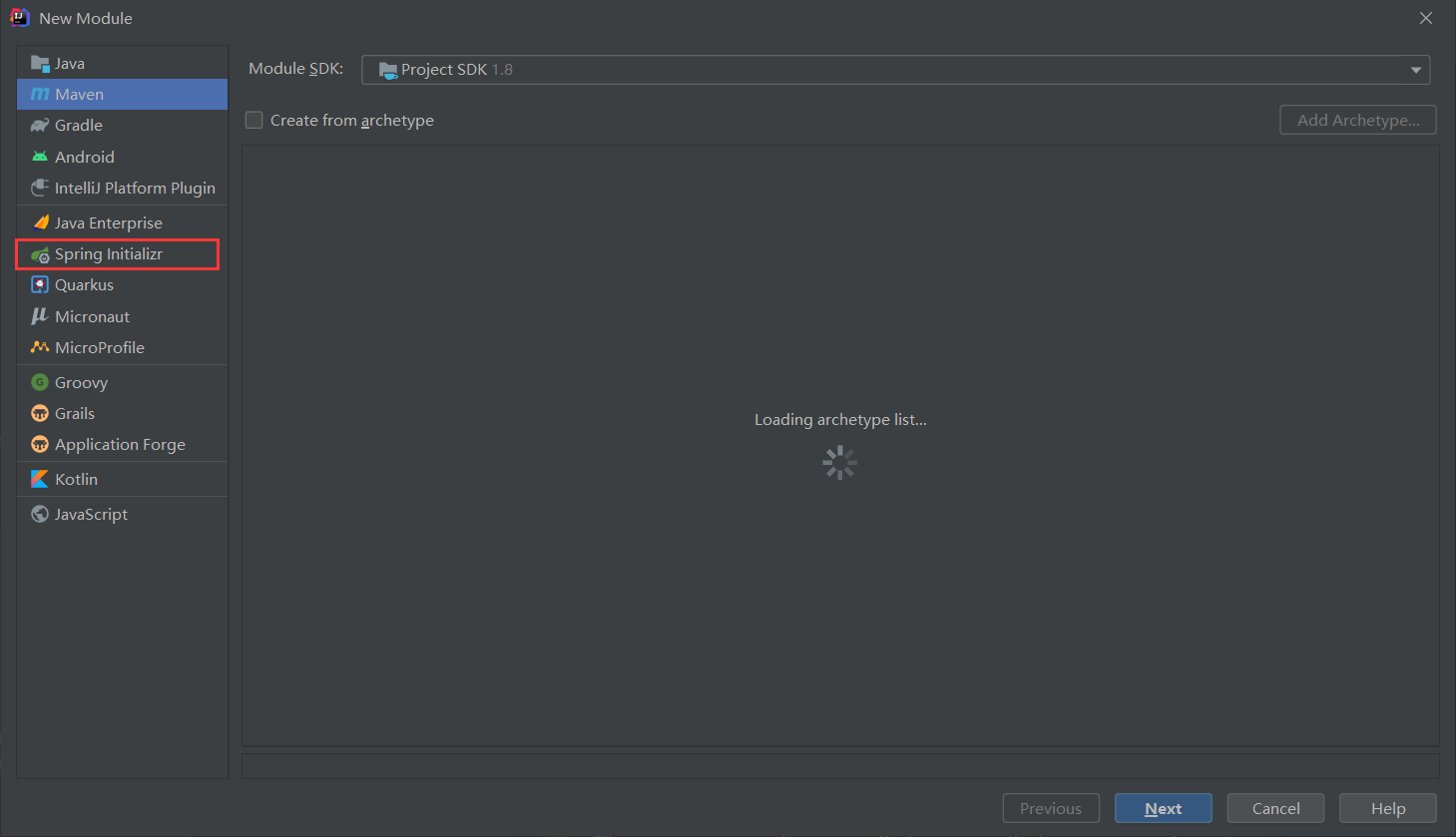
Task: Cancel the New Module dialog
Action: 1276,808
